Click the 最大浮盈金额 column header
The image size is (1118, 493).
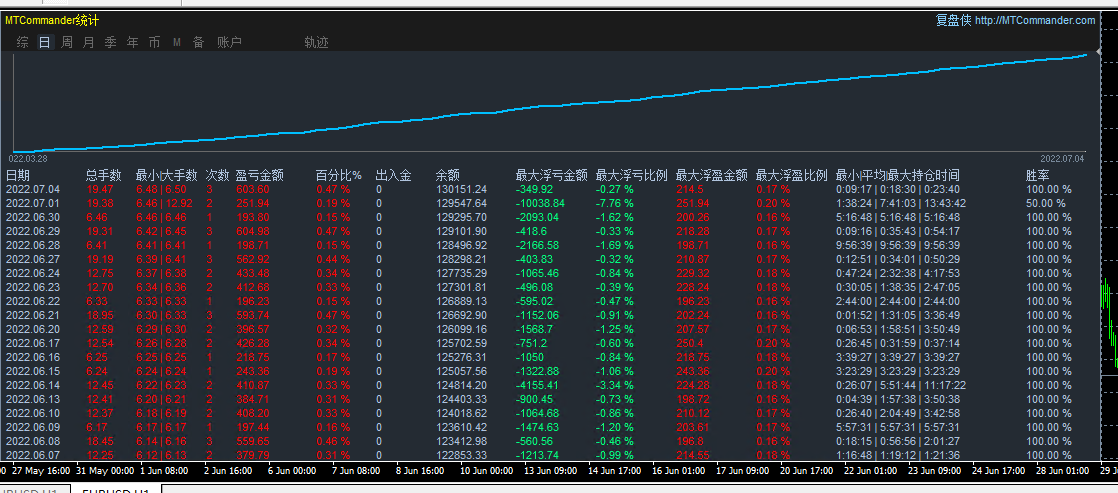tap(712, 176)
